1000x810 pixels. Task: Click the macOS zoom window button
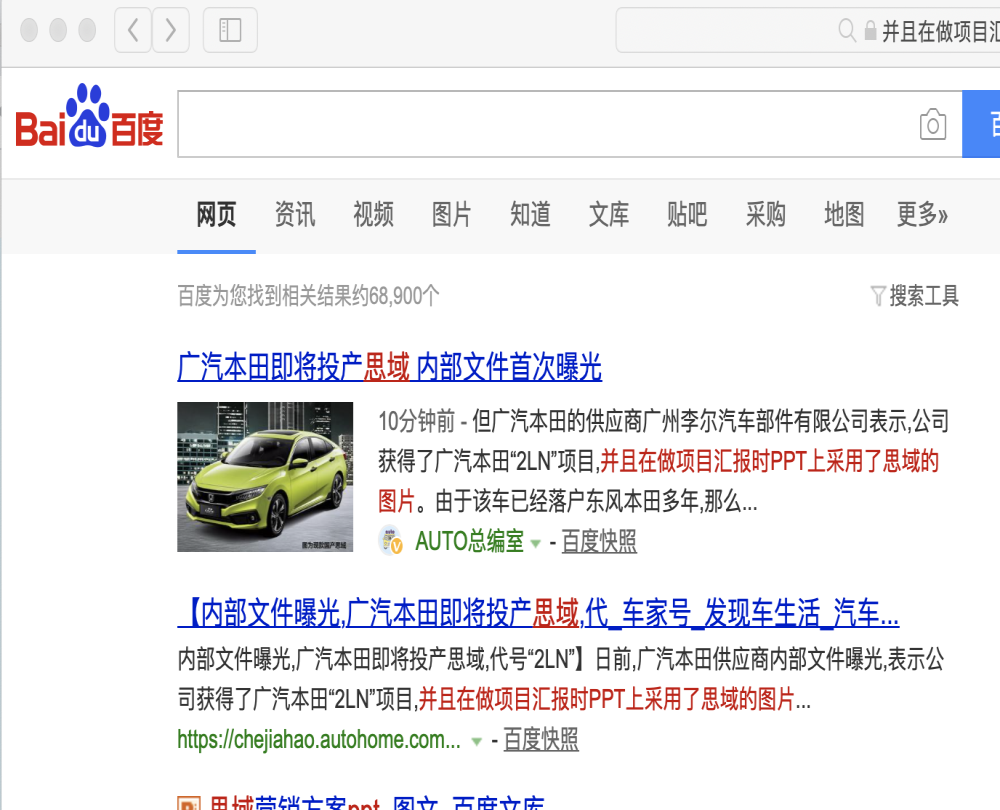point(87,30)
